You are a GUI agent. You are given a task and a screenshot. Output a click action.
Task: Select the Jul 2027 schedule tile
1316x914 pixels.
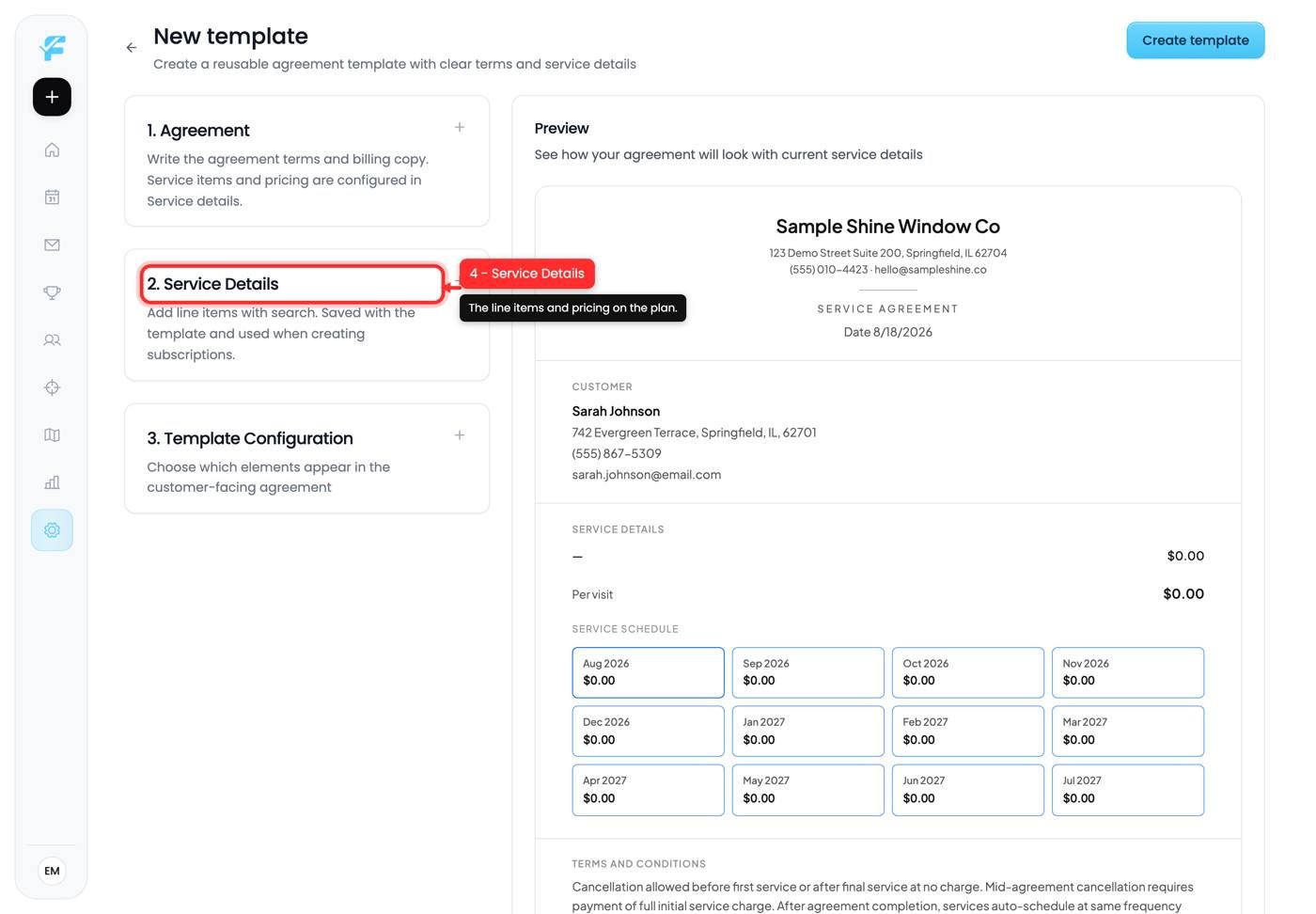click(x=1127, y=790)
